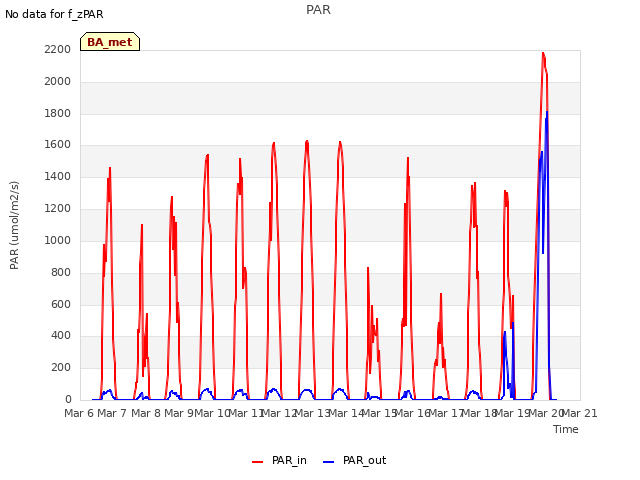Click the 400 y-axis tick label

click(x=61, y=336)
